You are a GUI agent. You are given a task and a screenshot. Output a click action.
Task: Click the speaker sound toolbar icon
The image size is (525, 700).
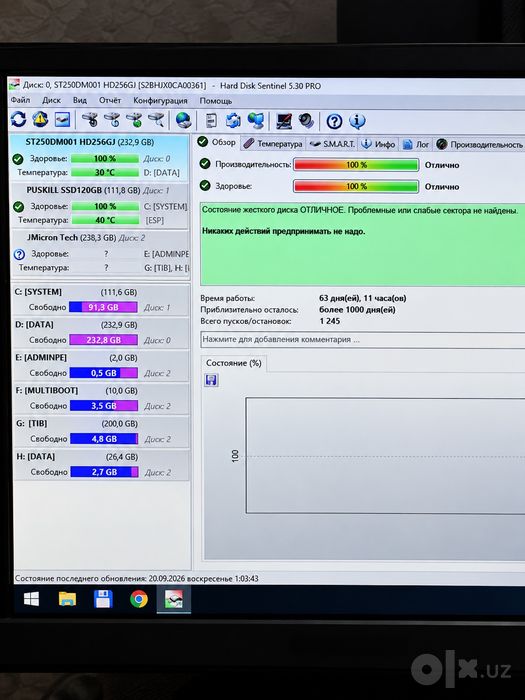[306, 121]
